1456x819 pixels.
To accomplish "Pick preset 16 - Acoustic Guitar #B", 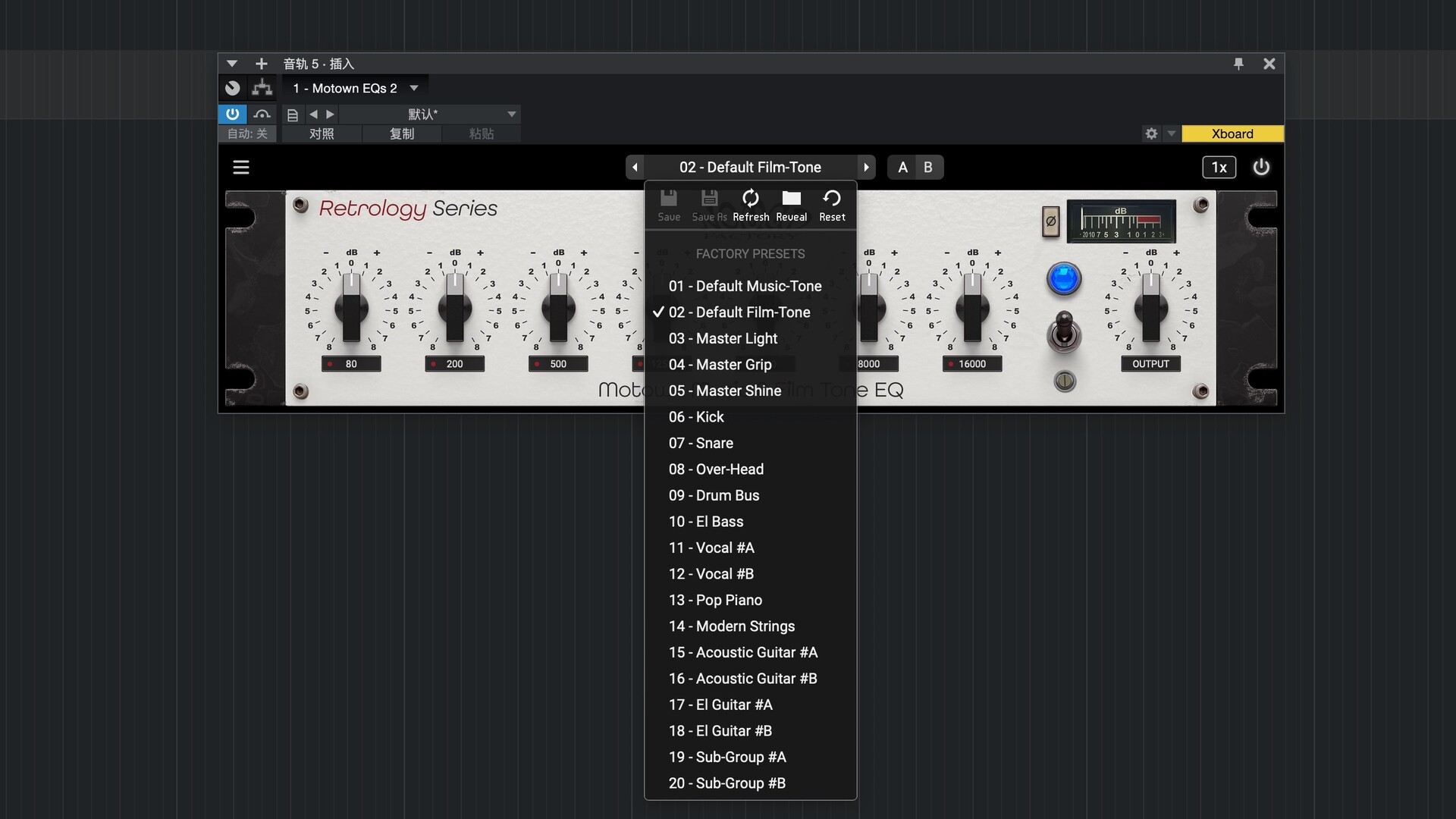I will [751, 679].
